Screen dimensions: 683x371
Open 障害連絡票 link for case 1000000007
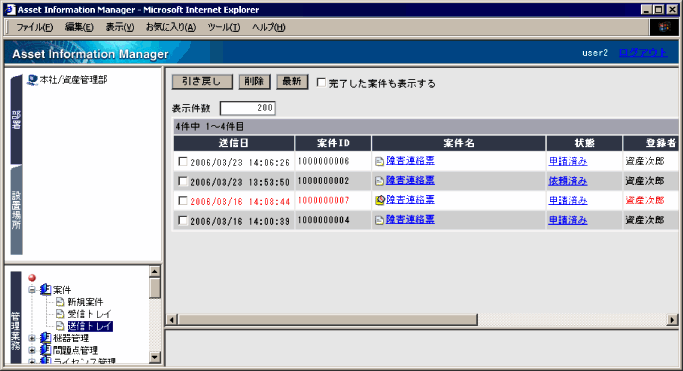coord(410,200)
